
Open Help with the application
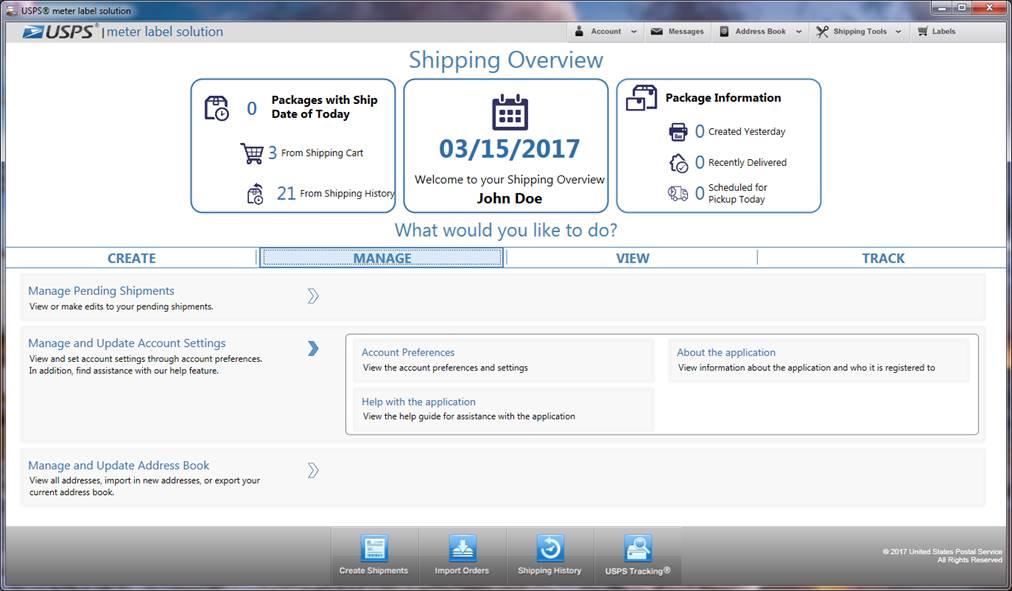coord(504,409)
